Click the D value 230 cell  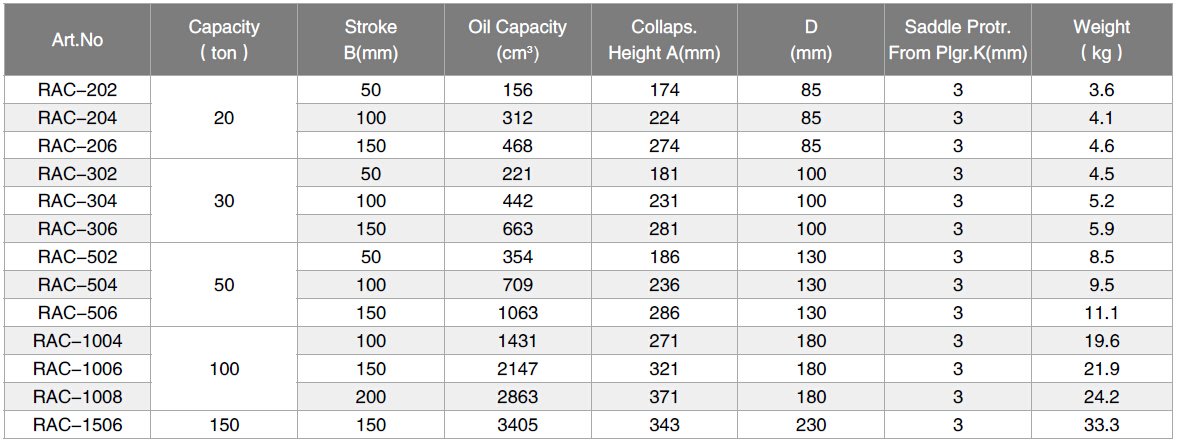point(811,425)
